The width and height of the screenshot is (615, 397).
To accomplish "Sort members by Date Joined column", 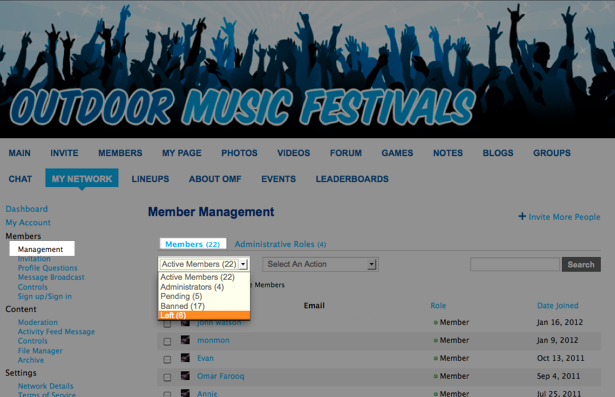I will click(557, 306).
